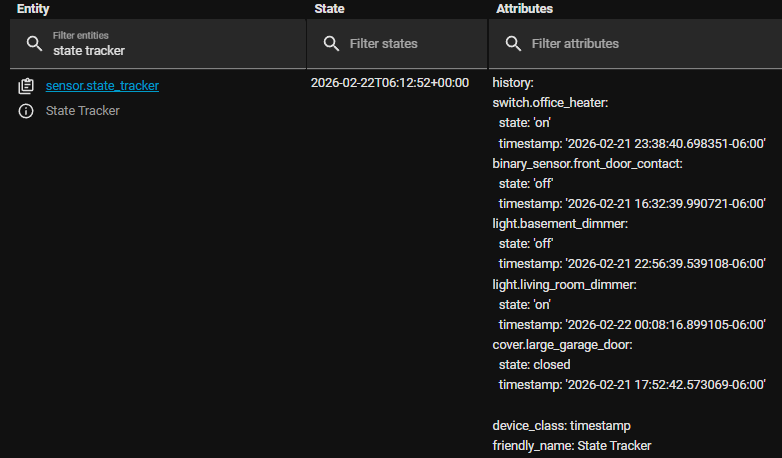Screen dimensions: 782x458
Task: Click the light.basement_dimmer attribute line
Action: coord(560,223)
